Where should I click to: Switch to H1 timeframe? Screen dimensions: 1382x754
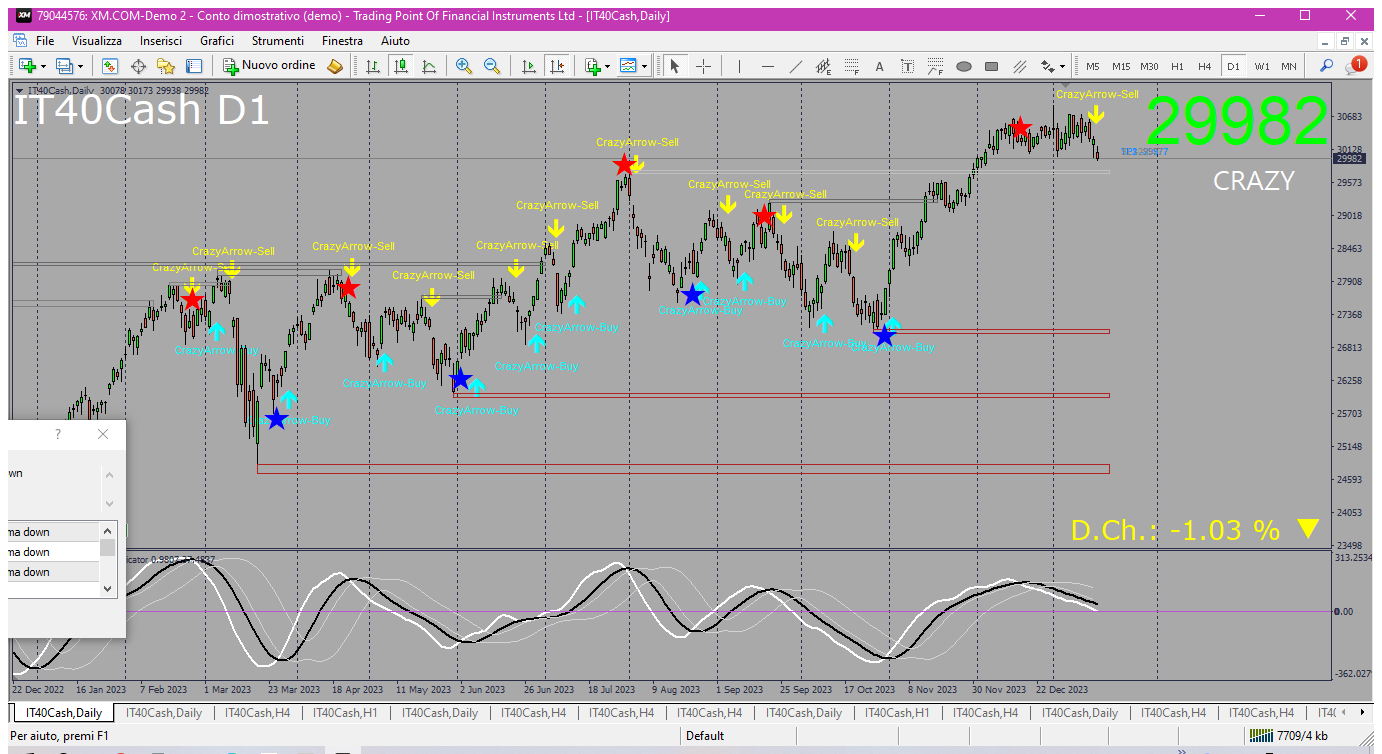point(1178,66)
